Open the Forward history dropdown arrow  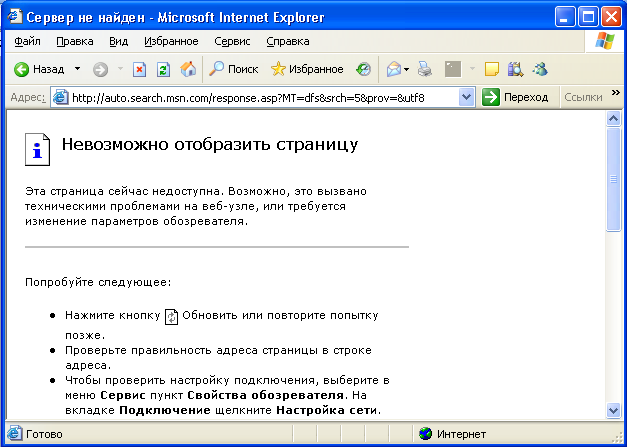120,69
